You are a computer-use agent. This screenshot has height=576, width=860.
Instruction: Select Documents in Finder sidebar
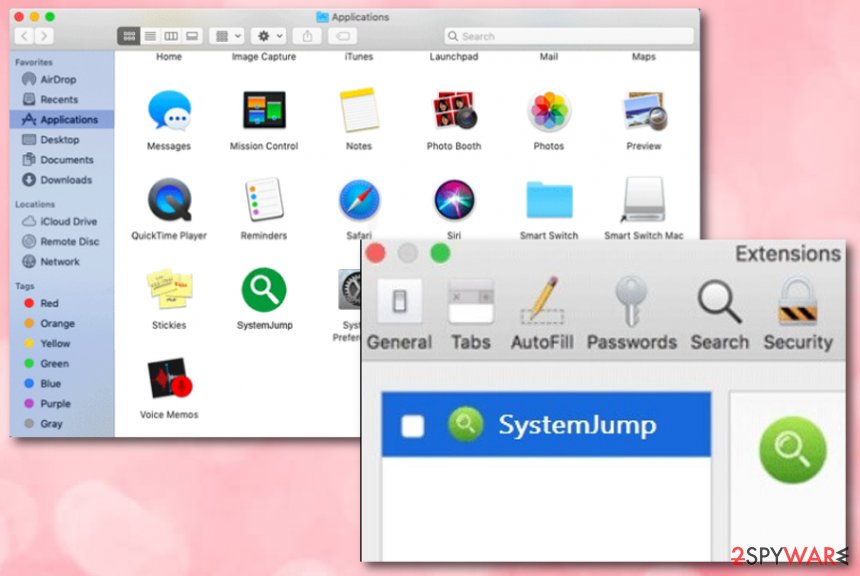point(61,160)
